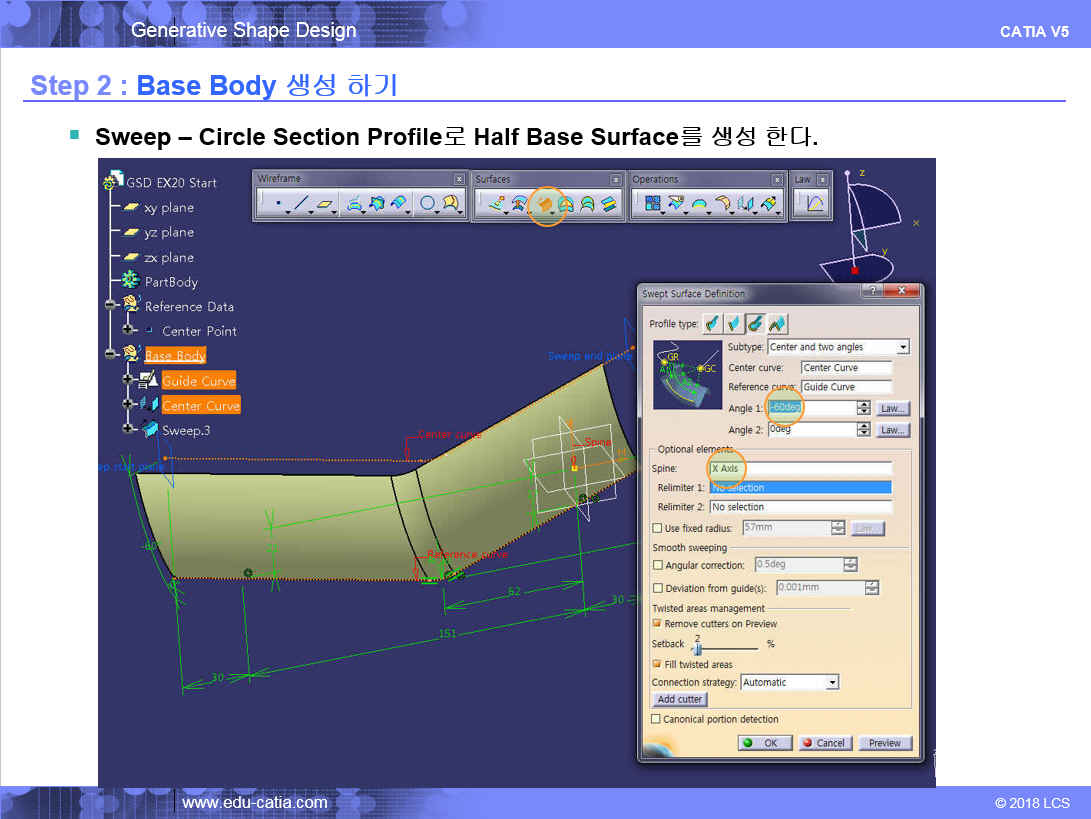Select Sweep.3 in the specification tree
This screenshot has width=1091, height=819.
(186, 430)
